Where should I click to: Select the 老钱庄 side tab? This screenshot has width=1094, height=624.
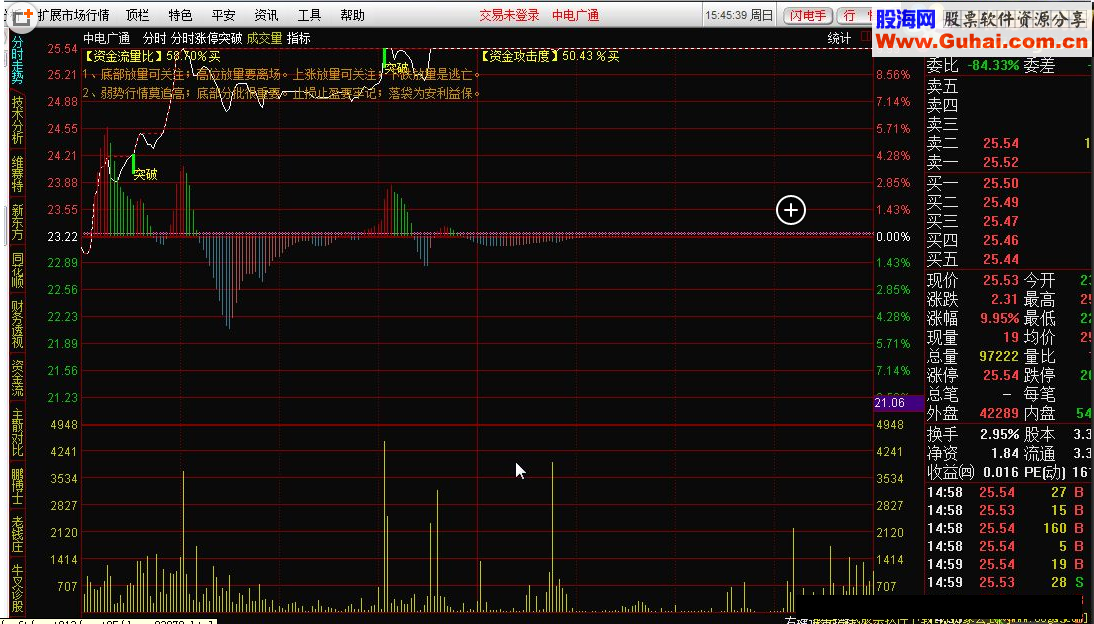pyautogui.click(x=17, y=535)
